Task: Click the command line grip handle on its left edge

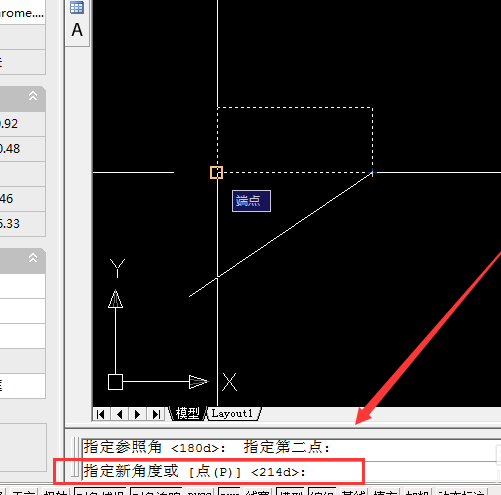Action: [76, 458]
